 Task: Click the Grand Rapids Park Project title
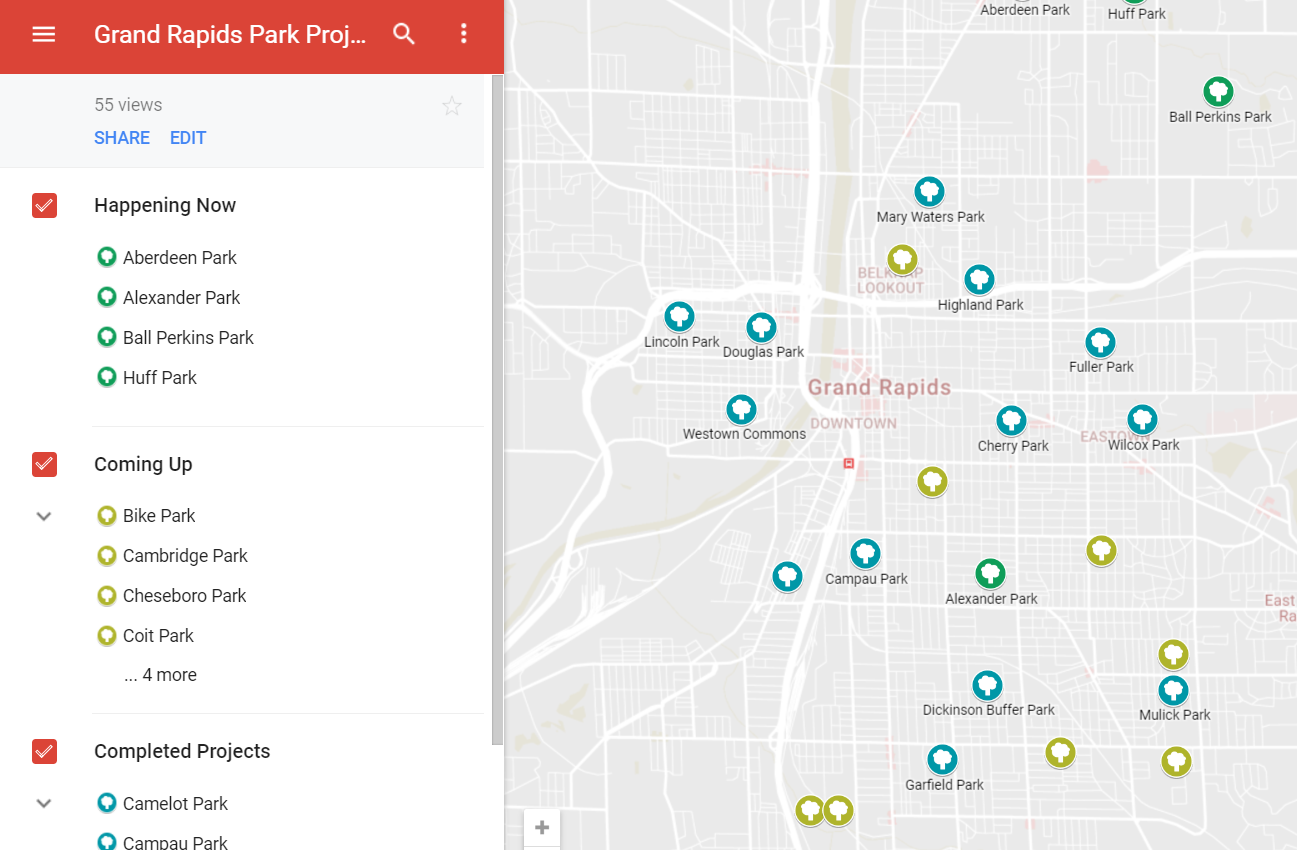pyautogui.click(x=230, y=33)
